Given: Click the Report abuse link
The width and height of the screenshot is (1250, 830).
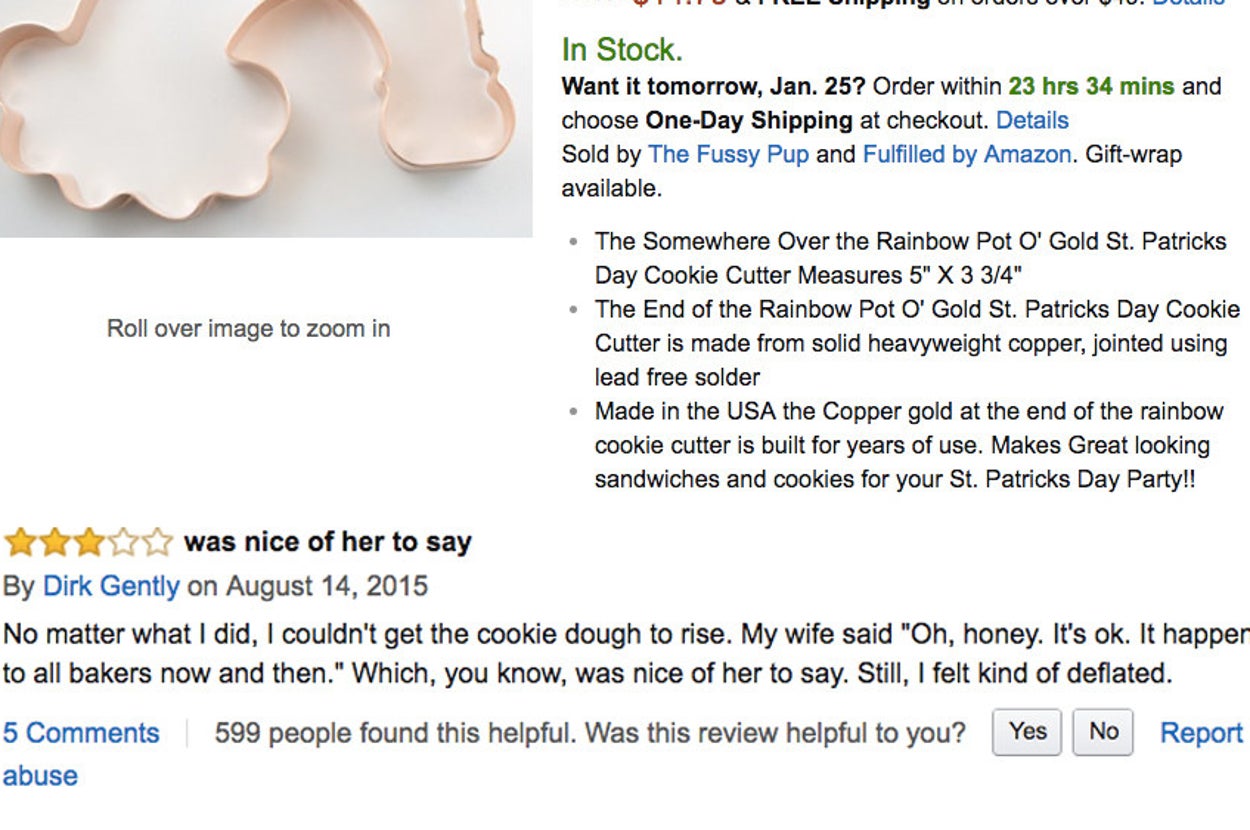Looking at the screenshot, I should coord(1200,733).
